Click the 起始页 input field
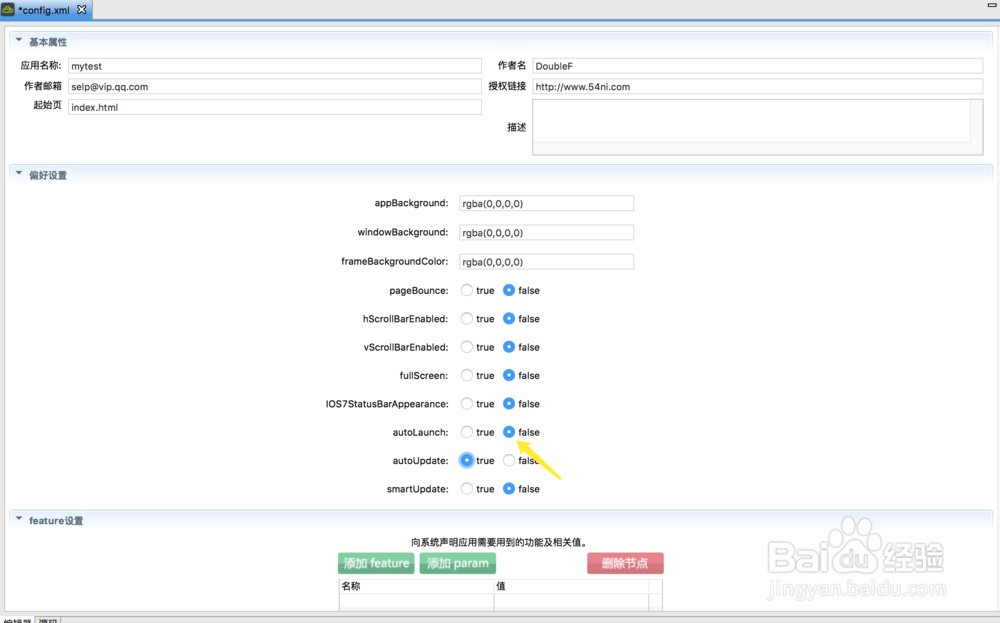Viewport: 1000px width, 623px height. pyautogui.click(x=275, y=106)
